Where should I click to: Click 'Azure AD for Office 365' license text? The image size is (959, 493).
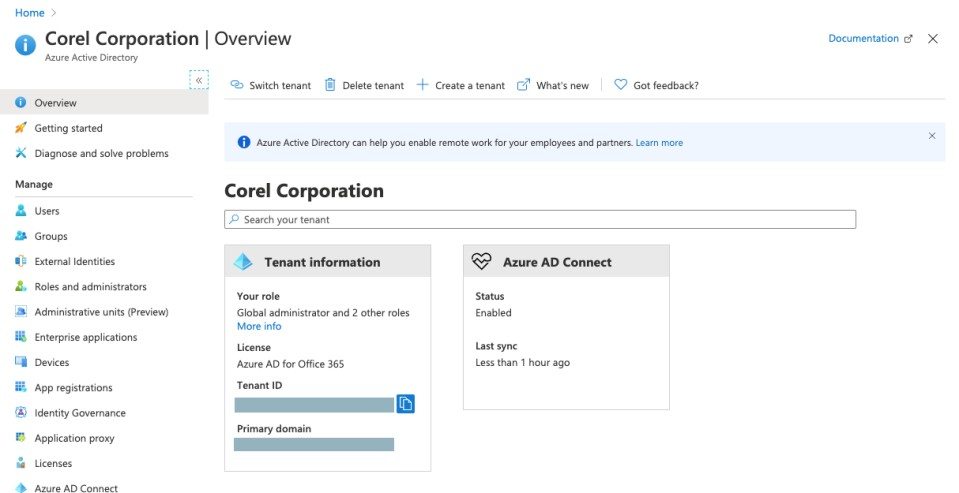point(291,364)
